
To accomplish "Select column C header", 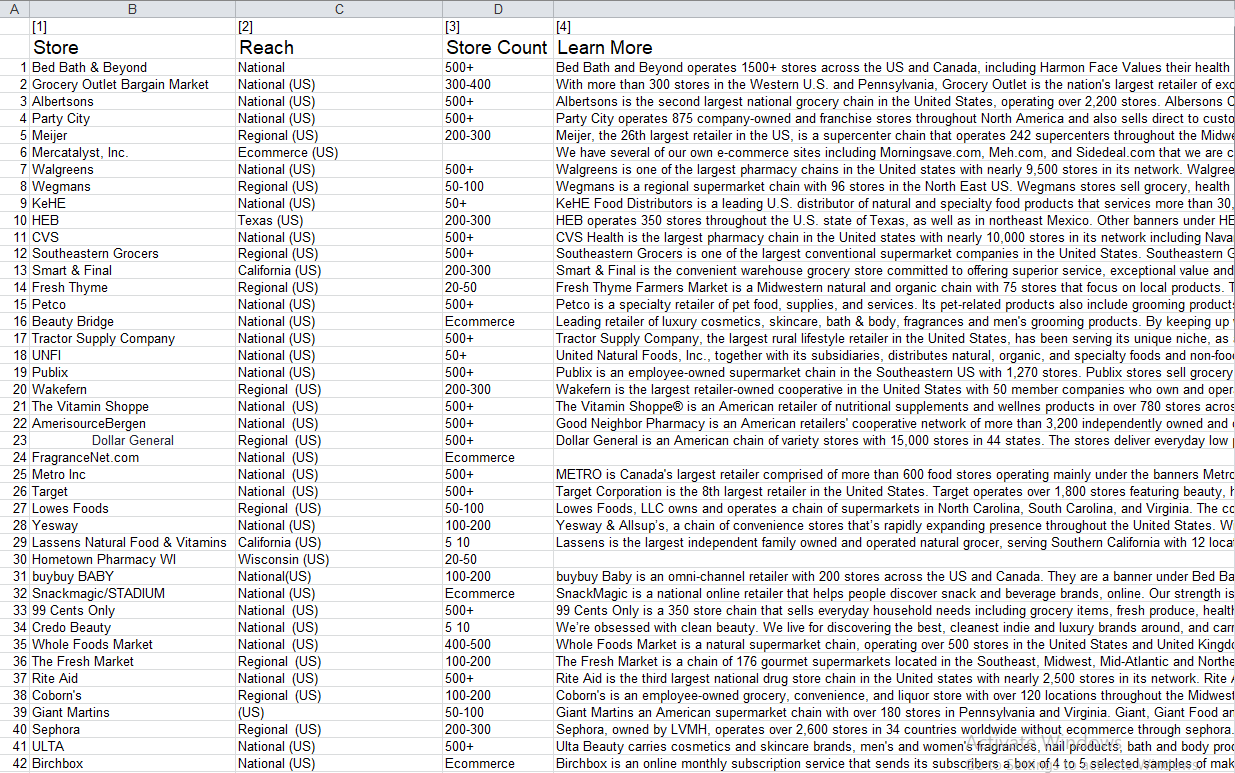I will (339, 9).
